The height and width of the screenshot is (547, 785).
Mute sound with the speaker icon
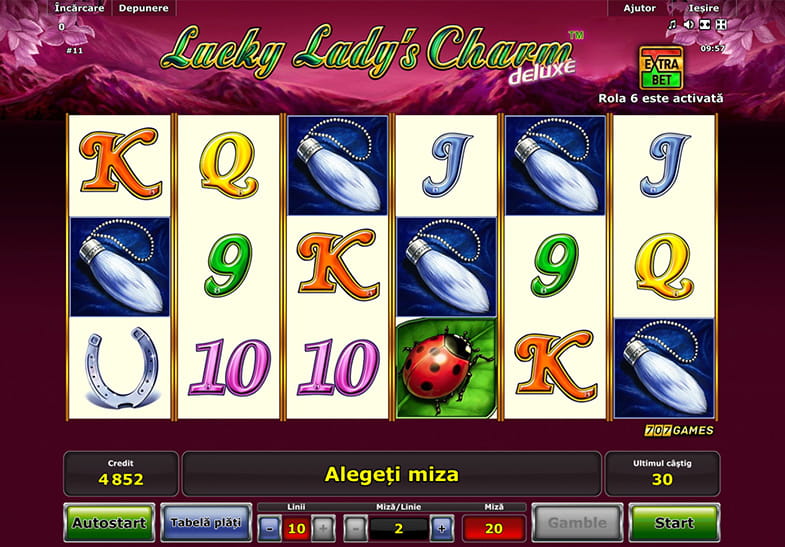click(689, 25)
